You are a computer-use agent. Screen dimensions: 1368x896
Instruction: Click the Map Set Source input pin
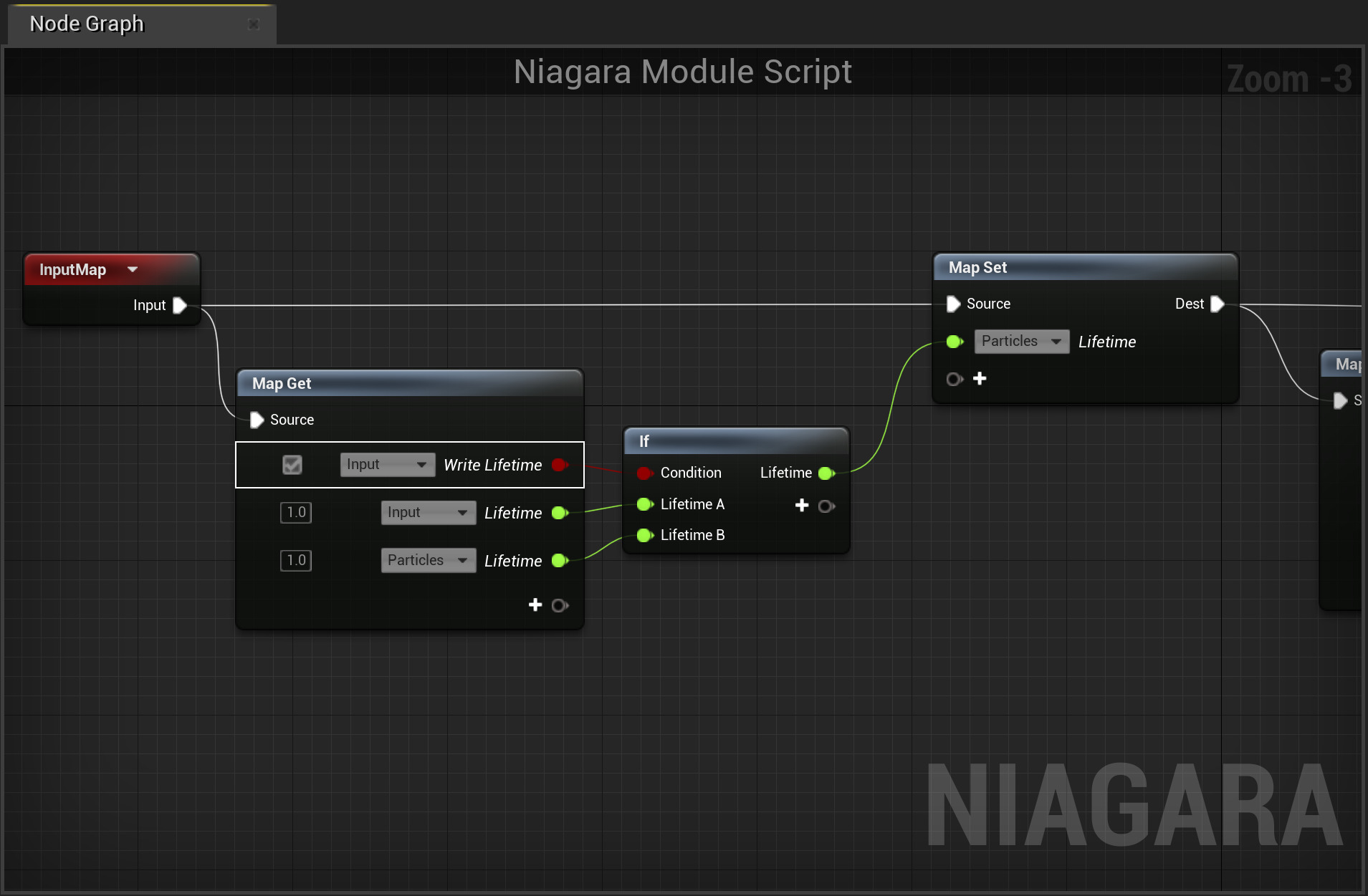953,304
